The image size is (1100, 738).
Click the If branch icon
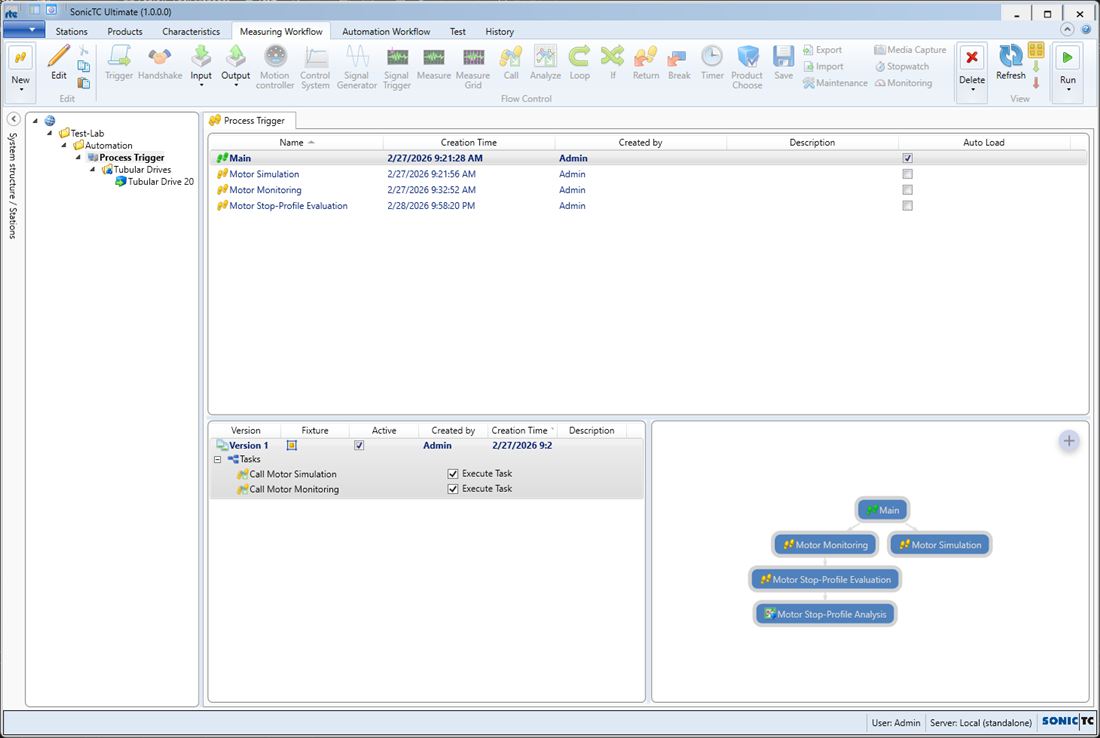coord(612,56)
